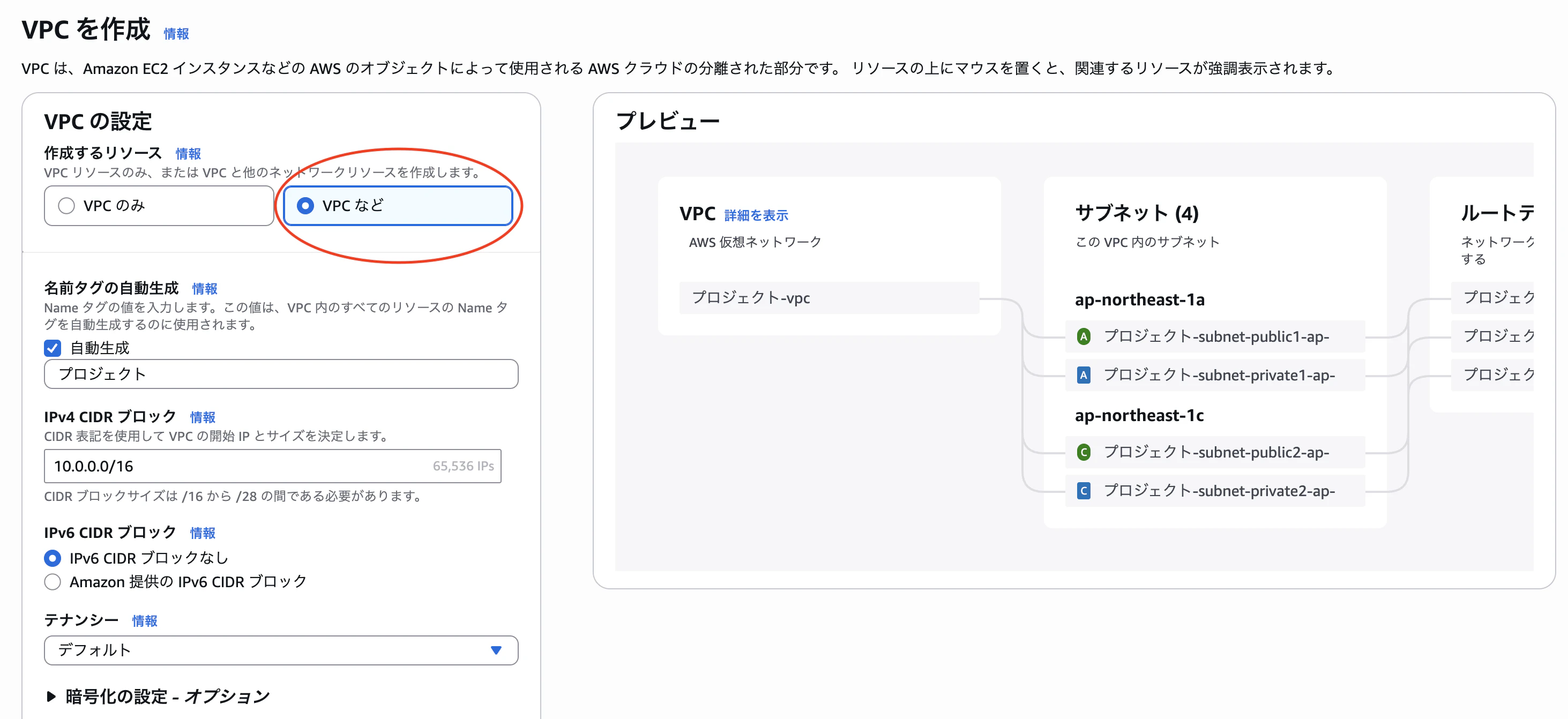Click blue A icon of subnet-private1

(x=1084, y=375)
